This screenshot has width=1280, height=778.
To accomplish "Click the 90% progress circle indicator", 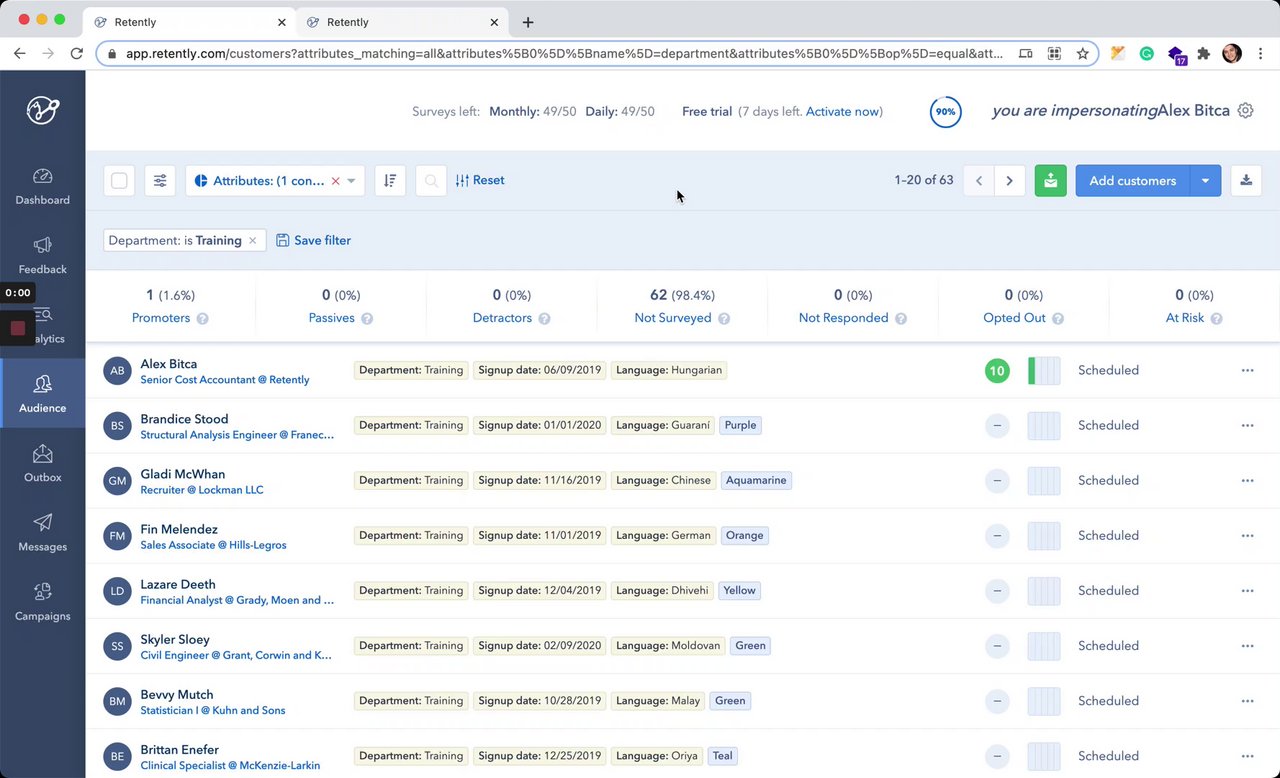I will (x=945, y=112).
